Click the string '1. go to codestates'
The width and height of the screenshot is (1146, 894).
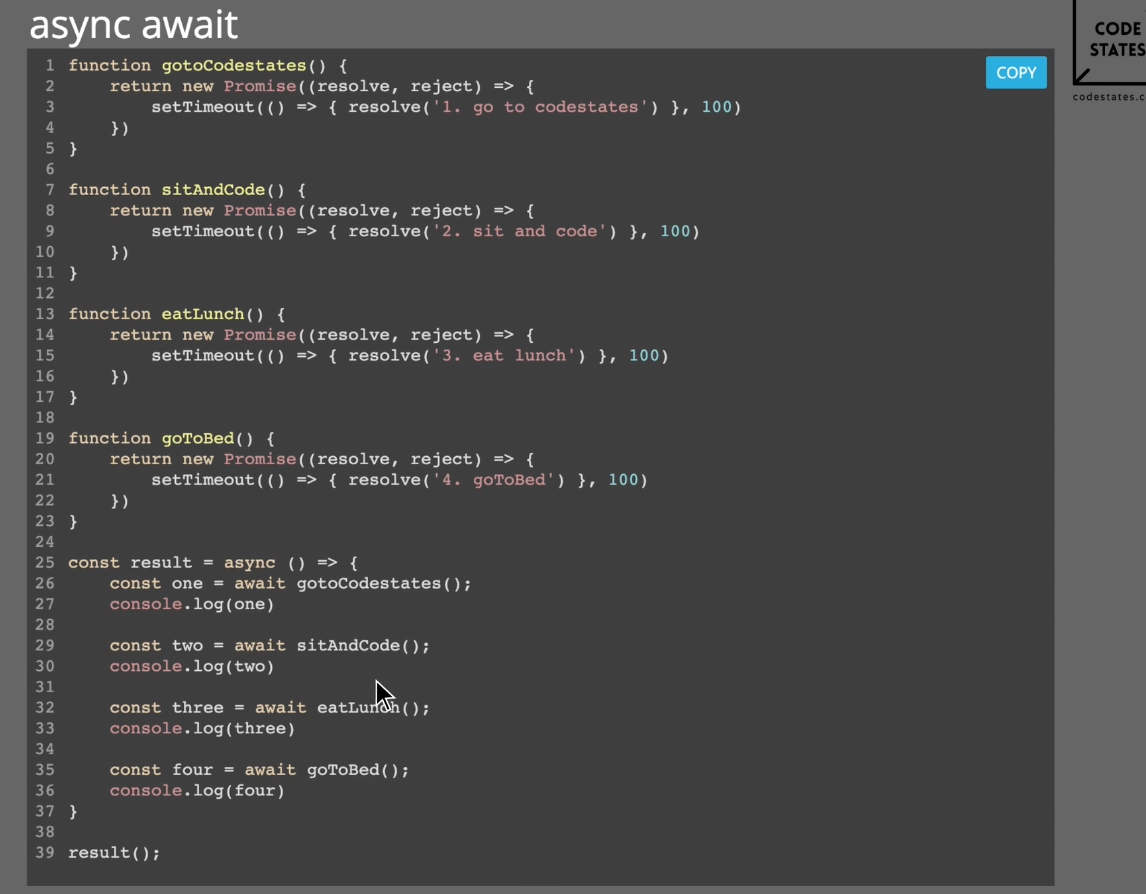pos(540,107)
